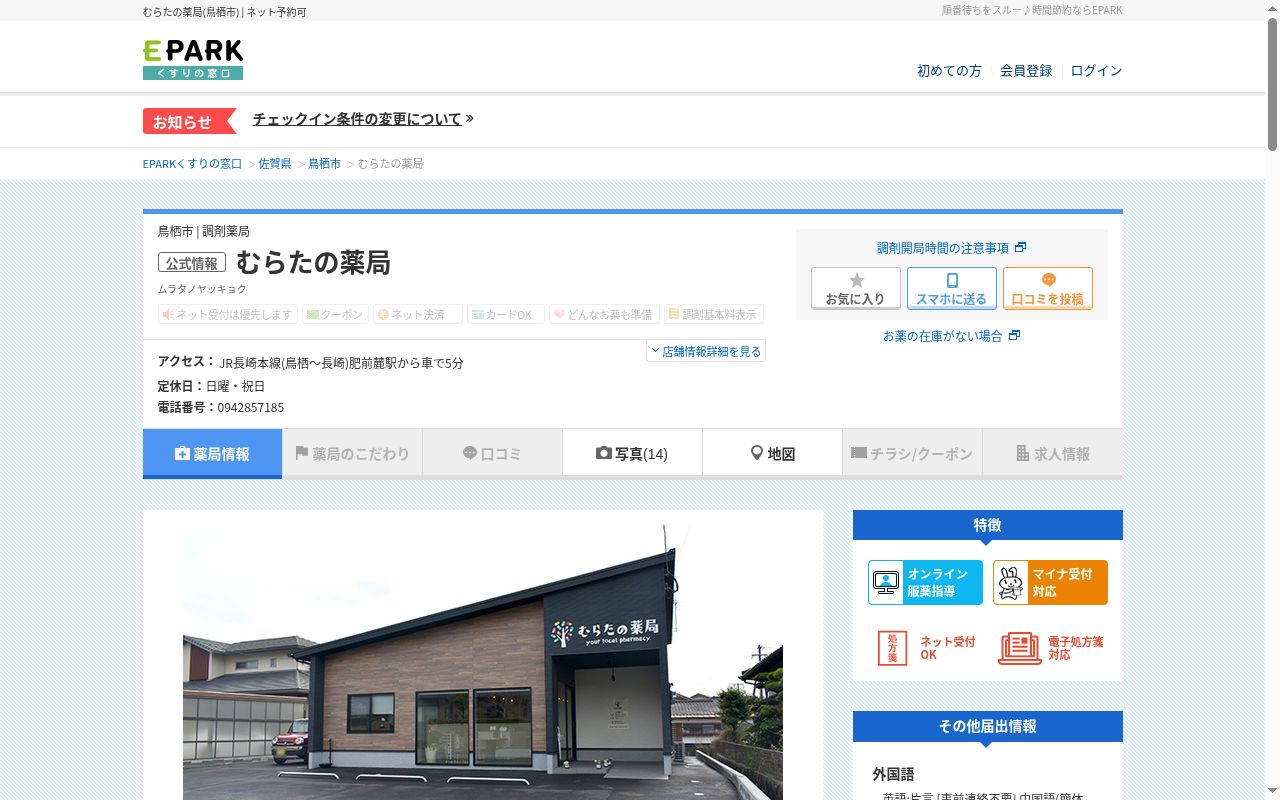Click the map pin icon on 地図 tab
Image resolution: width=1280 pixels, height=800 pixels.
[757, 453]
